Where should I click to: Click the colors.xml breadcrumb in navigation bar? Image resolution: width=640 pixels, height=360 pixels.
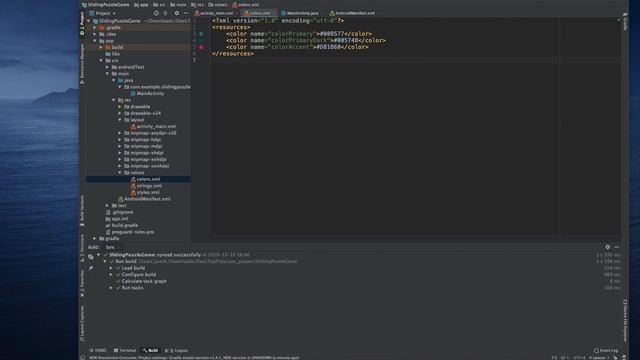pos(246,4)
